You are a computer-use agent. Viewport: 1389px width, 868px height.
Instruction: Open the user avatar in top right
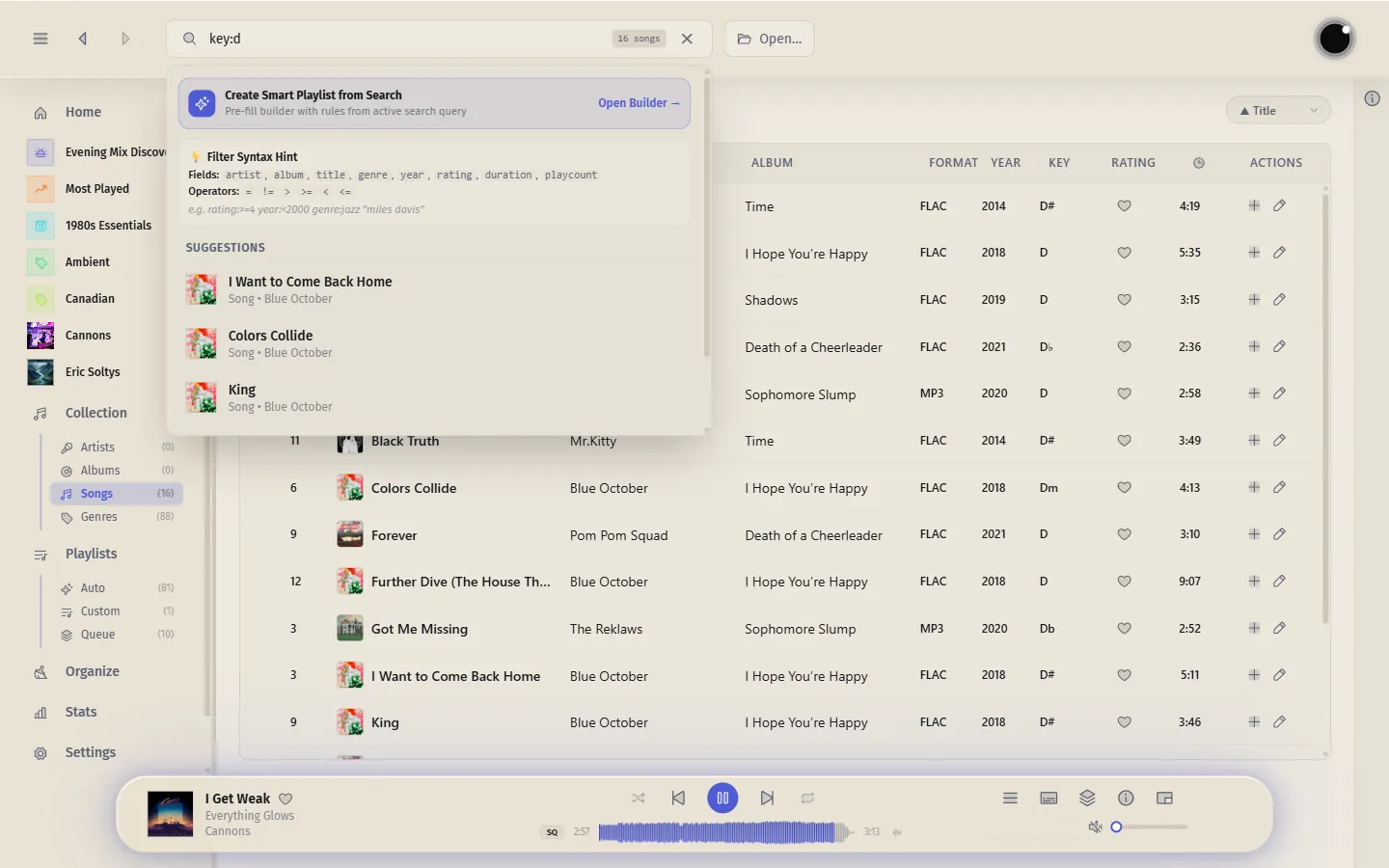pos(1335,39)
